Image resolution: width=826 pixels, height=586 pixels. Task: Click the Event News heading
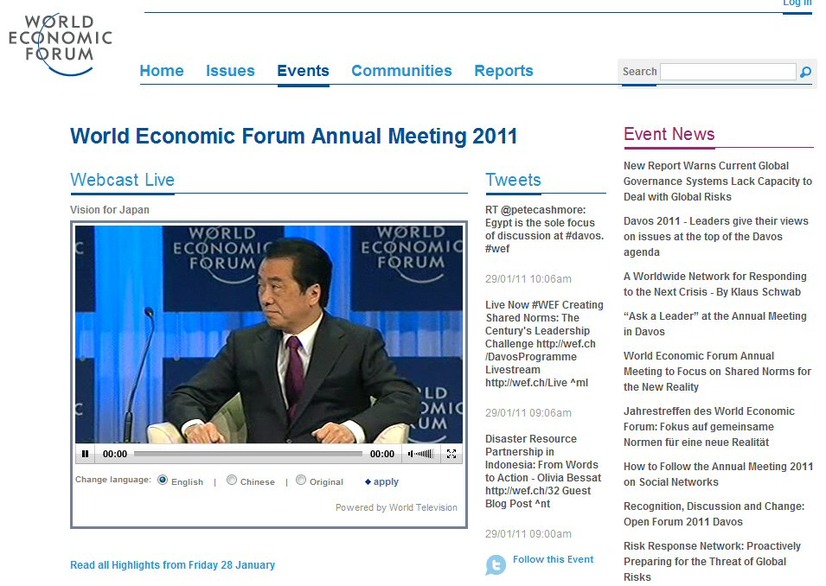[669, 134]
